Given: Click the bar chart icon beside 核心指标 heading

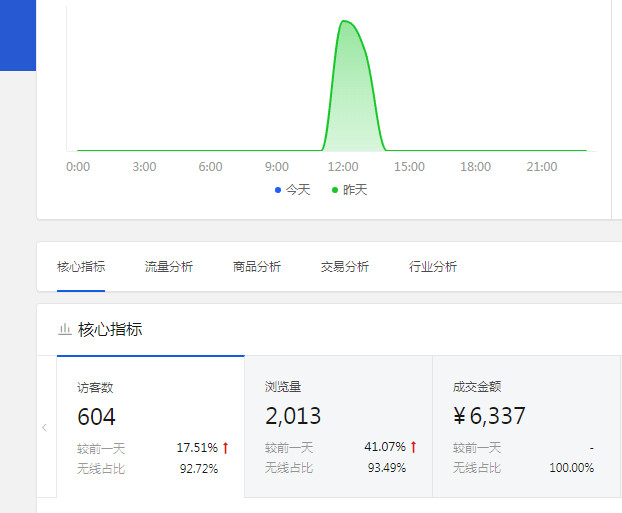Looking at the screenshot, I should (64, 329).
